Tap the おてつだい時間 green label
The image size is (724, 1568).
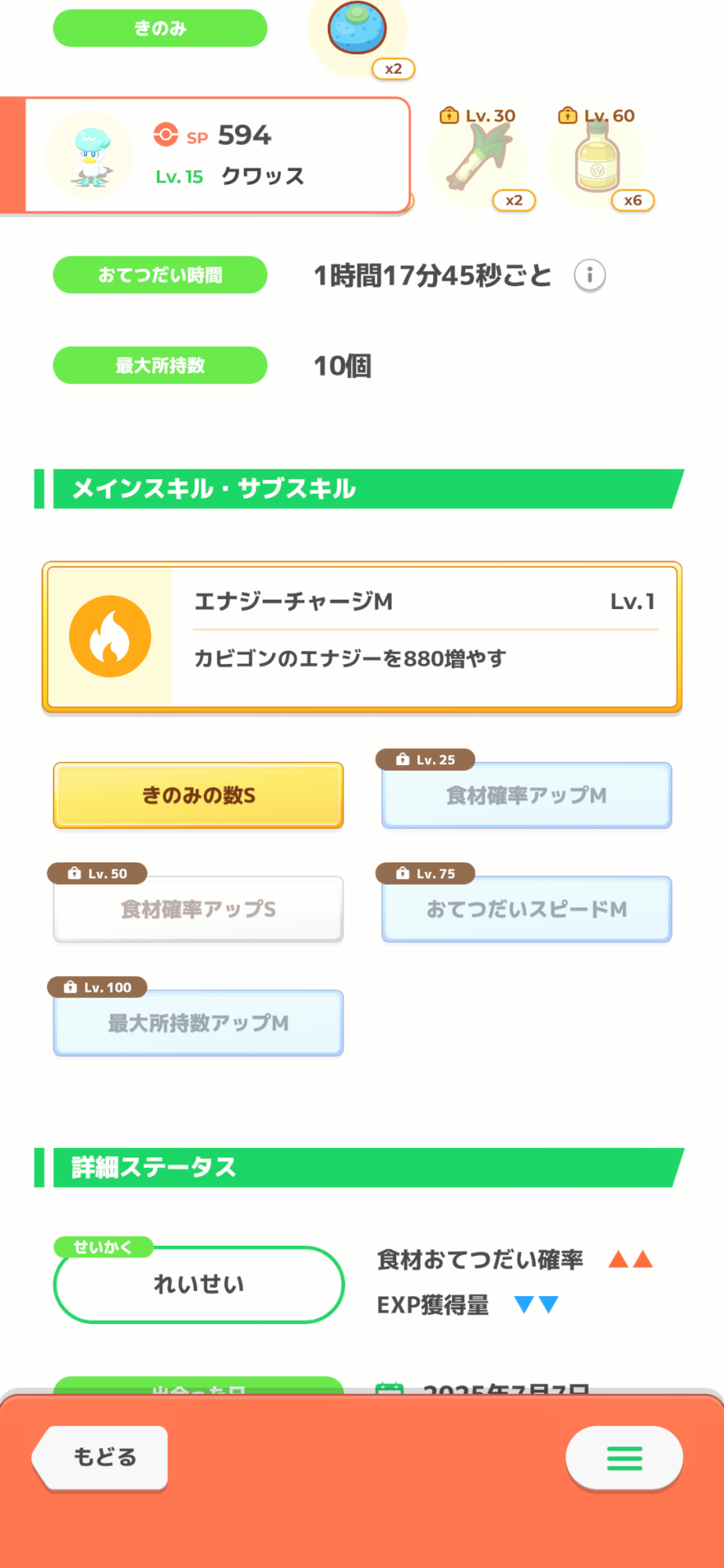tap(160, 275)
